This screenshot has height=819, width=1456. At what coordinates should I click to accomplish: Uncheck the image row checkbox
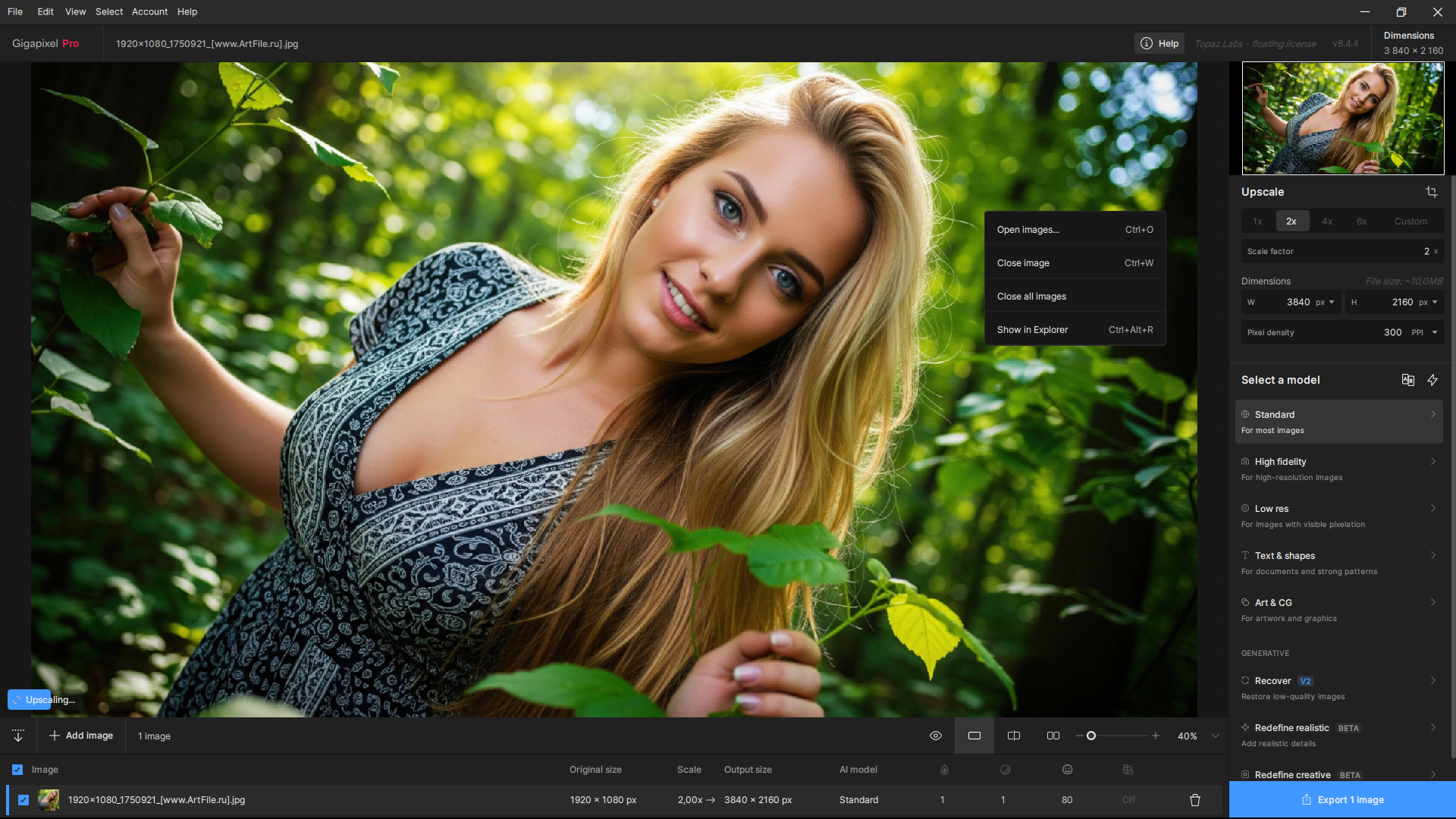click(x=24, y=800)
